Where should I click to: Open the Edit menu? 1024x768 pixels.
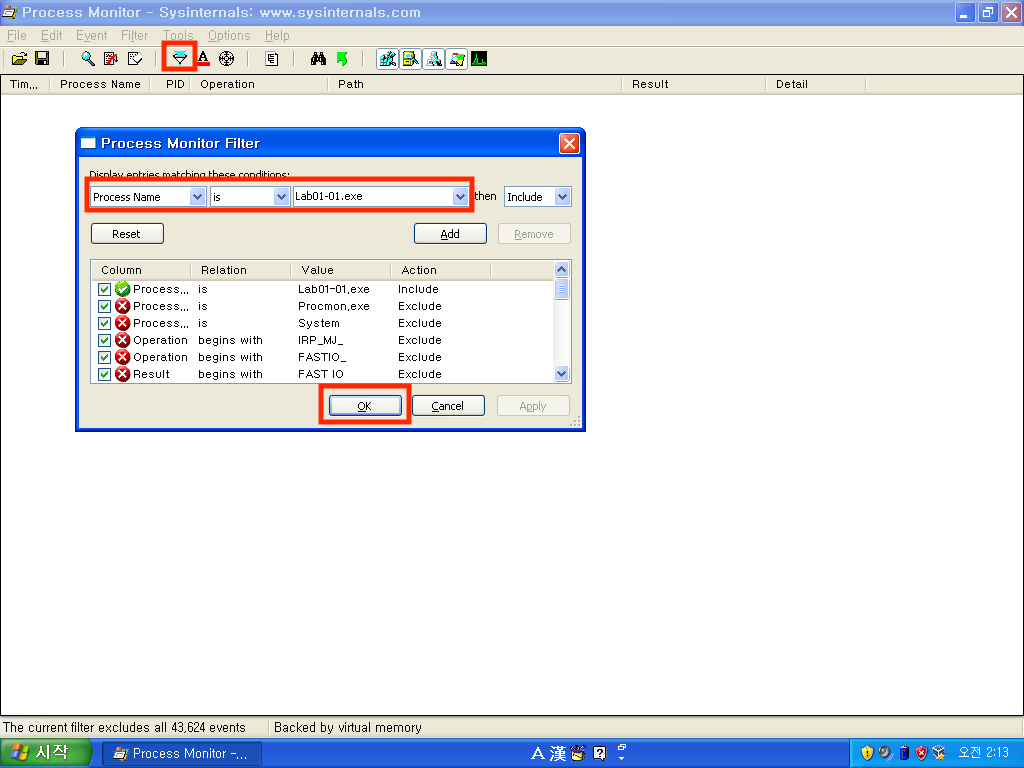[52, 35]
